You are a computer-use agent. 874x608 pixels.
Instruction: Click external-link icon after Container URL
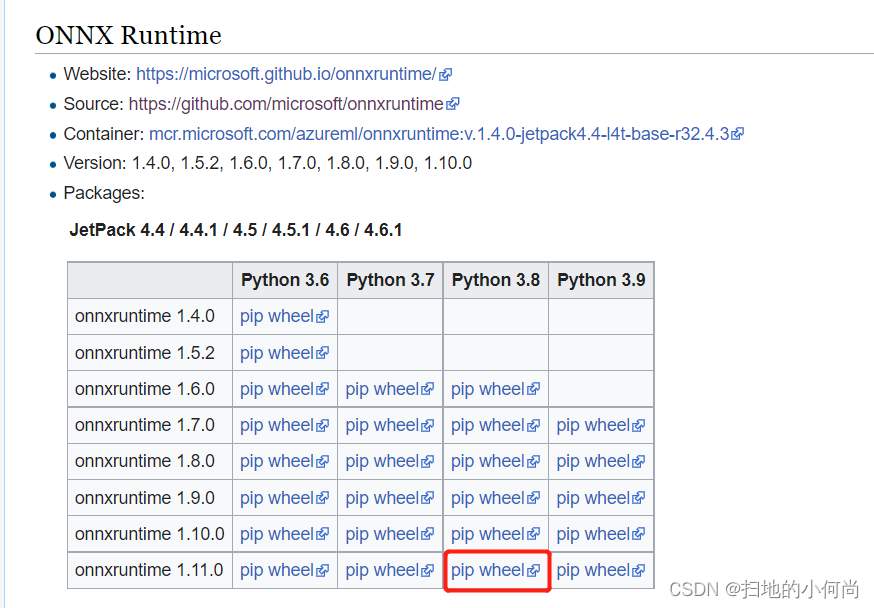coord(737,134)
